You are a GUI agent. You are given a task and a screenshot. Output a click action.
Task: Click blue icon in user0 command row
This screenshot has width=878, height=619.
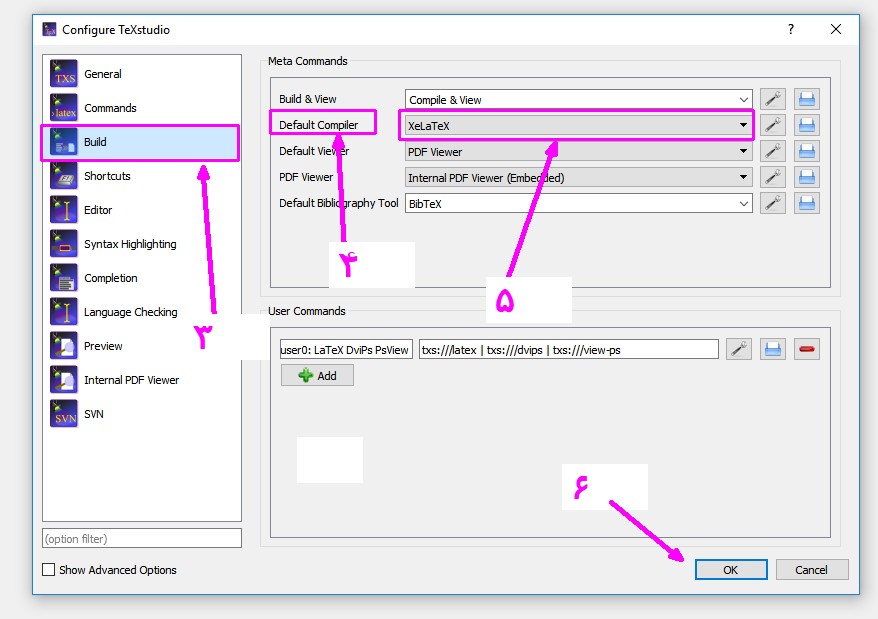(x=773, y=349)
